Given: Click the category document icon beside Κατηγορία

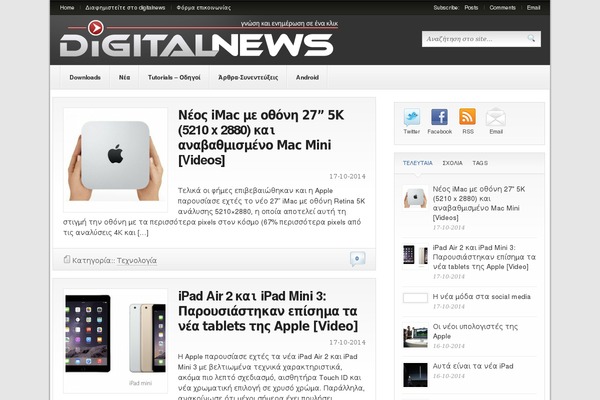Looking at the screenshot, I should pos(67,260).
